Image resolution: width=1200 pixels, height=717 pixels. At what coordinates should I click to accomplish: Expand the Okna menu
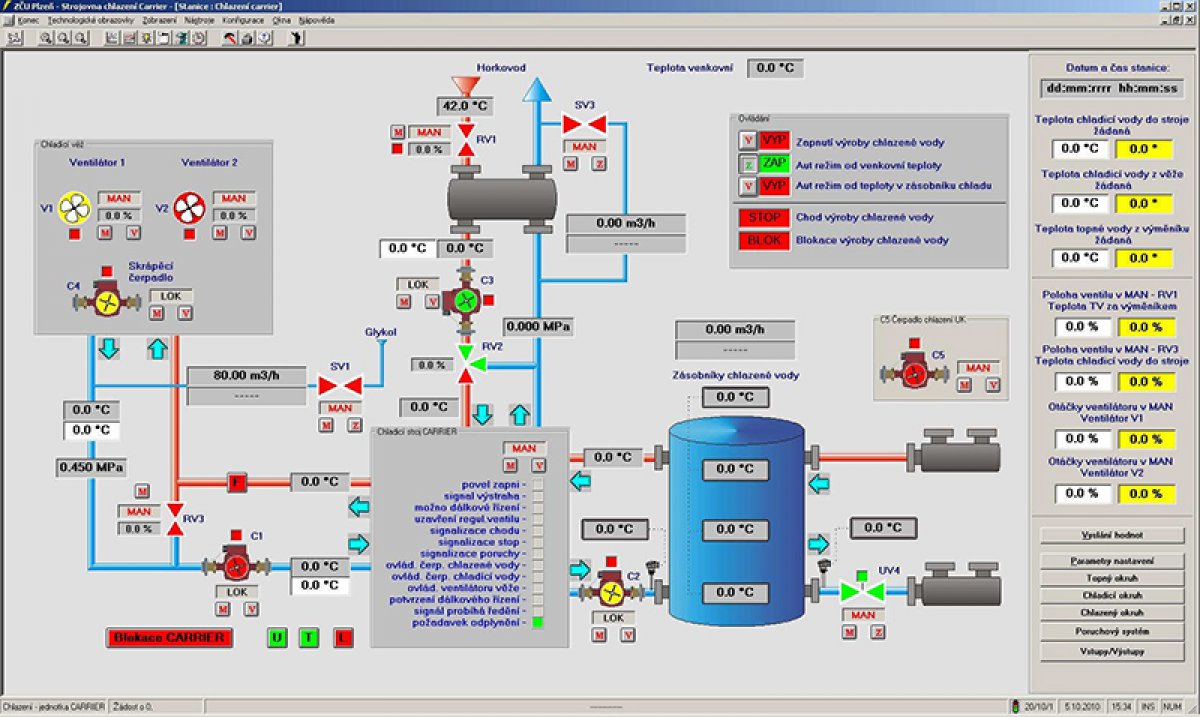click(281, 19)
